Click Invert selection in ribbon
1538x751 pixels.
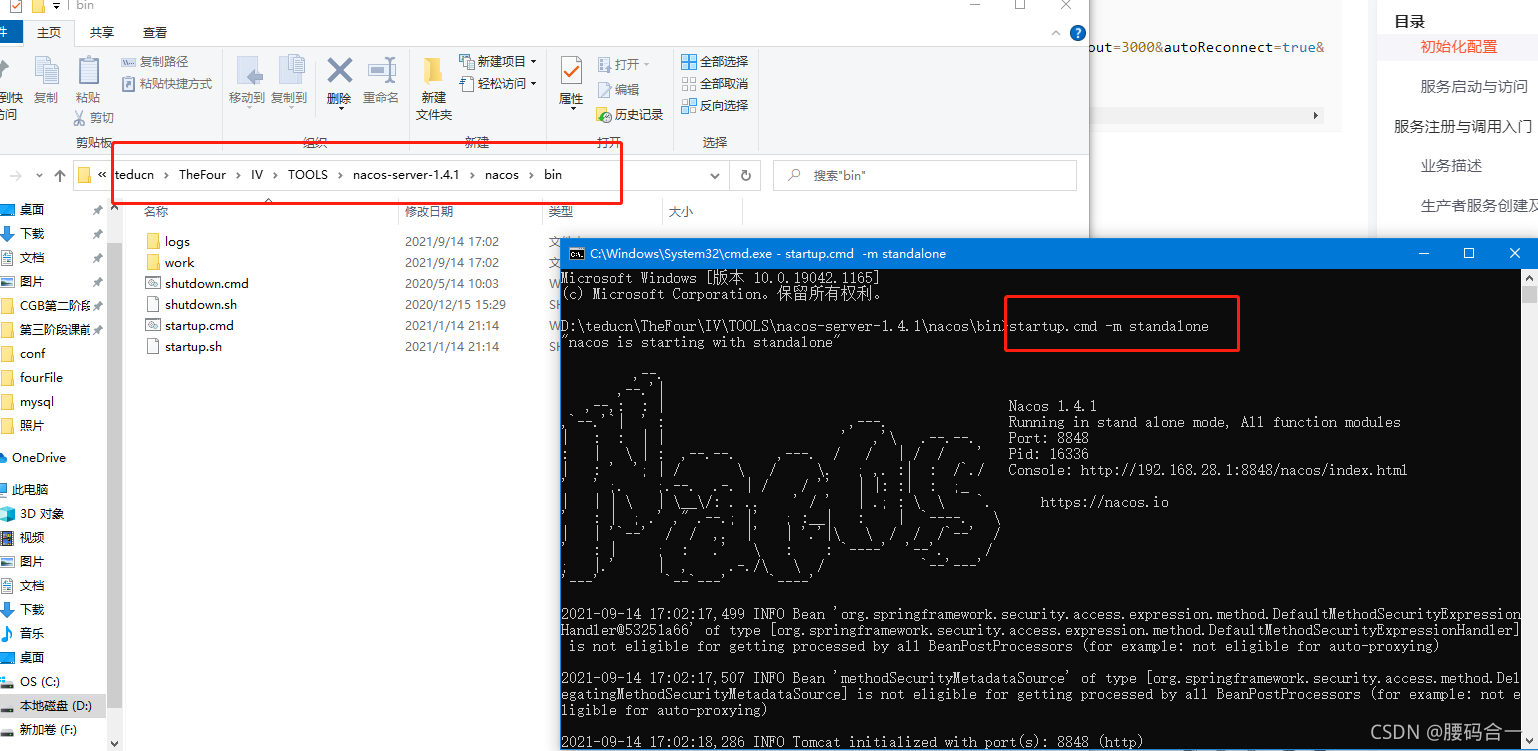click(x=714, y=106)
